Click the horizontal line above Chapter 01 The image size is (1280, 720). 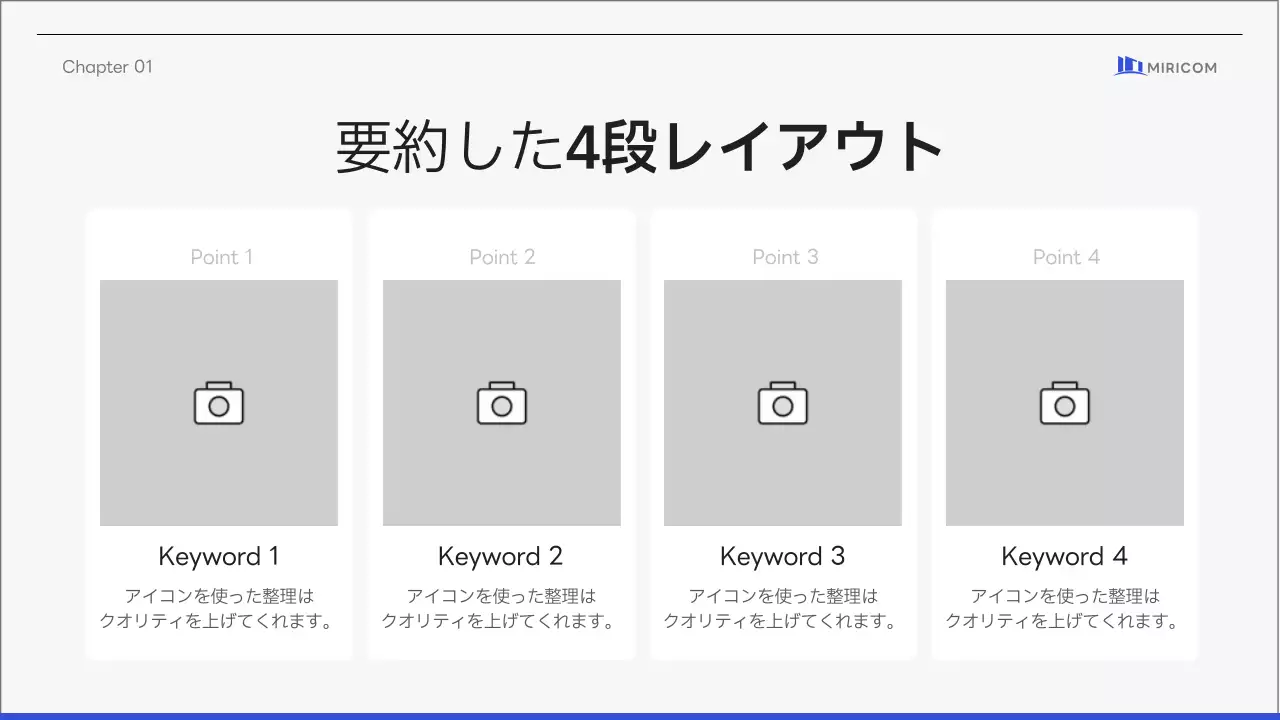coord(640,33)
